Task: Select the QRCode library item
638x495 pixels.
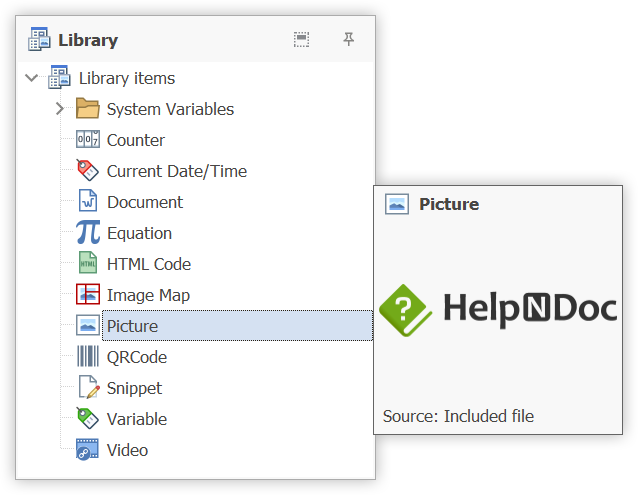Action: pos(137,358)
